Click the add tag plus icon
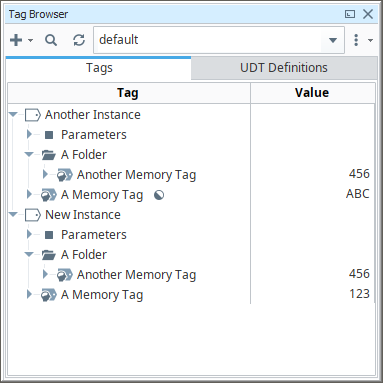The image size is (383, 383). pyautogui.click(x=16, y=40)
